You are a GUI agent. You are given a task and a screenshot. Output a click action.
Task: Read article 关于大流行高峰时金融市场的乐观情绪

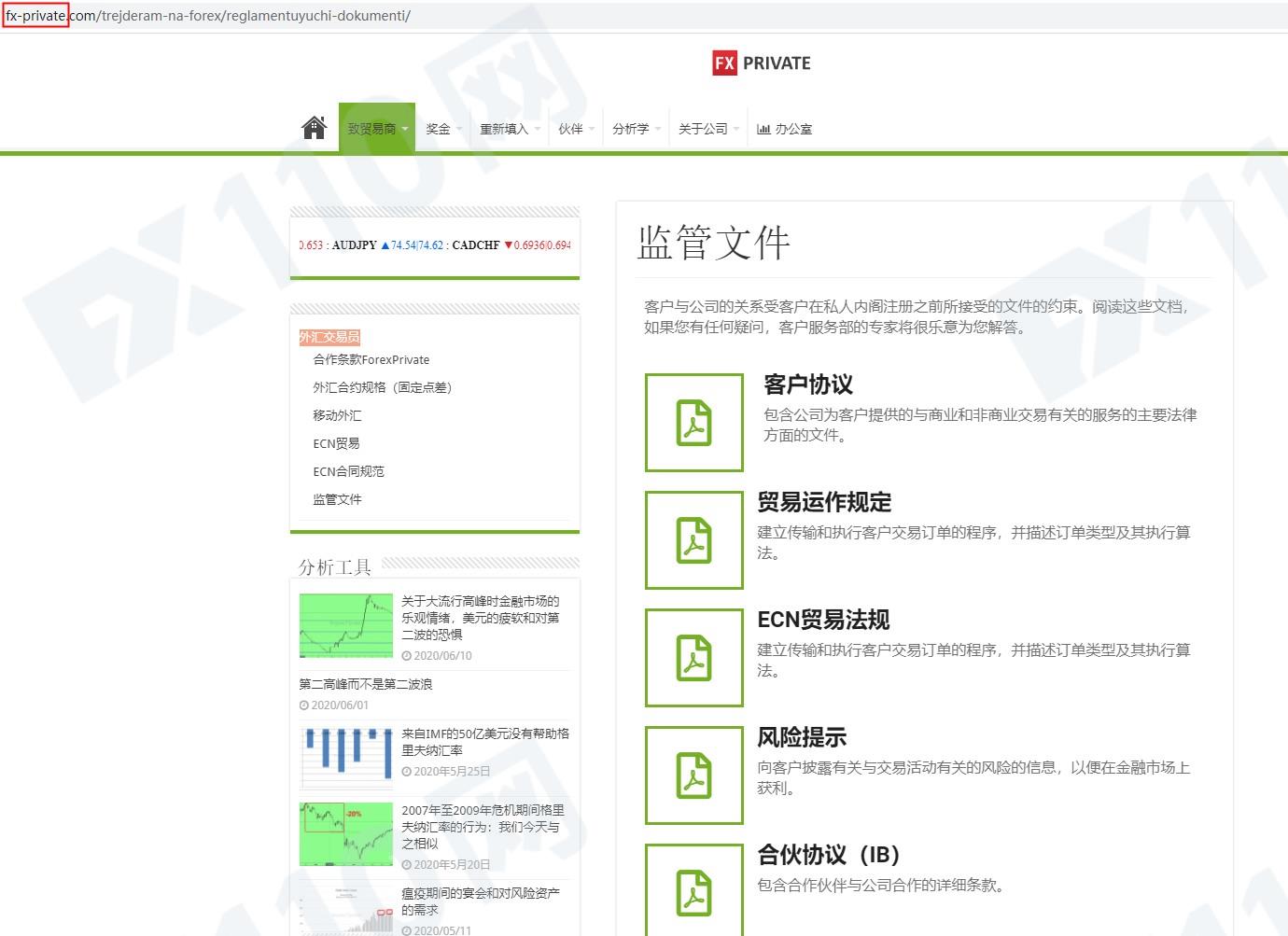(481, 618)
